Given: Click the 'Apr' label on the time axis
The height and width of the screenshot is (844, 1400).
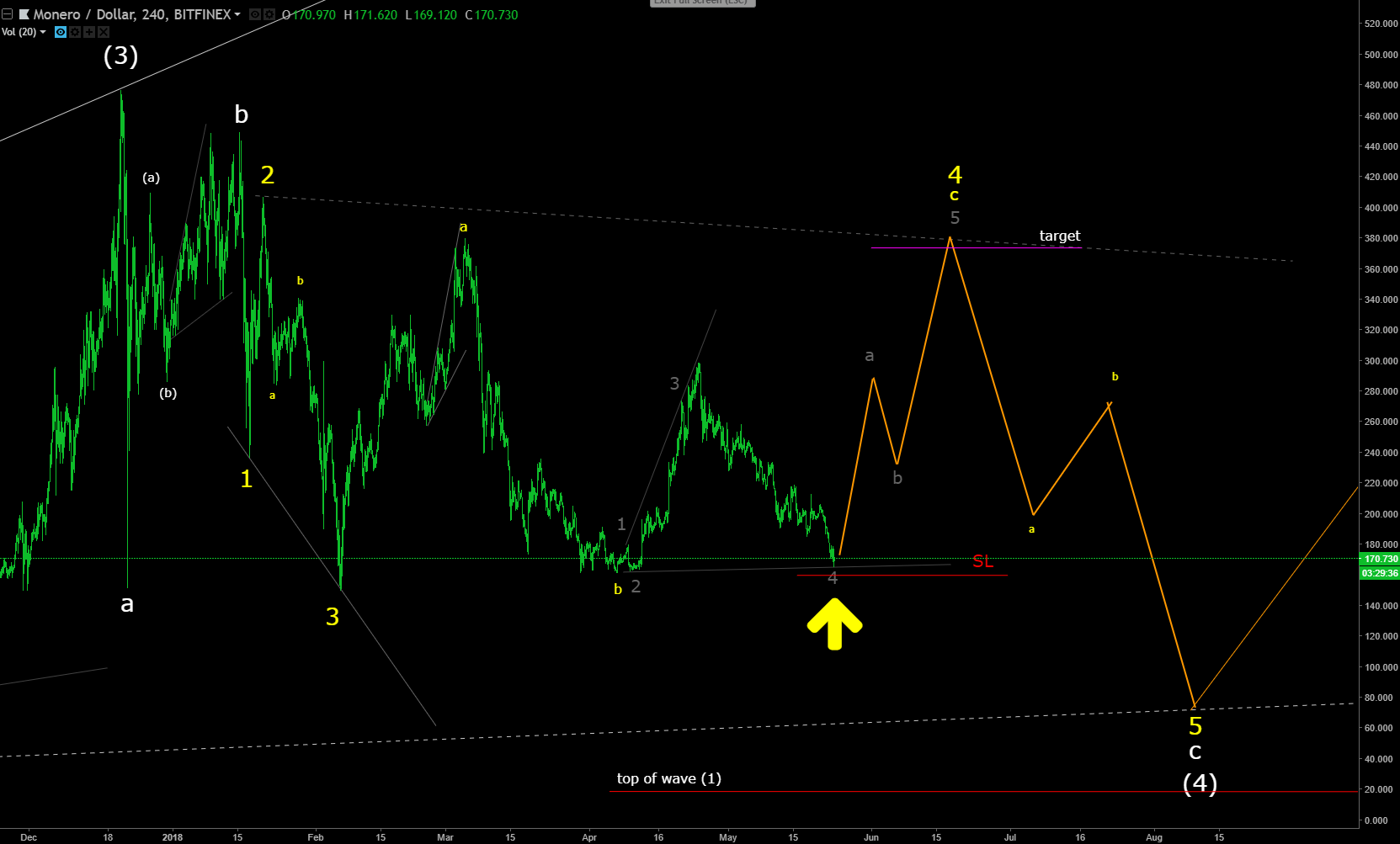Looking at the screenshot, I should (589, 837).
